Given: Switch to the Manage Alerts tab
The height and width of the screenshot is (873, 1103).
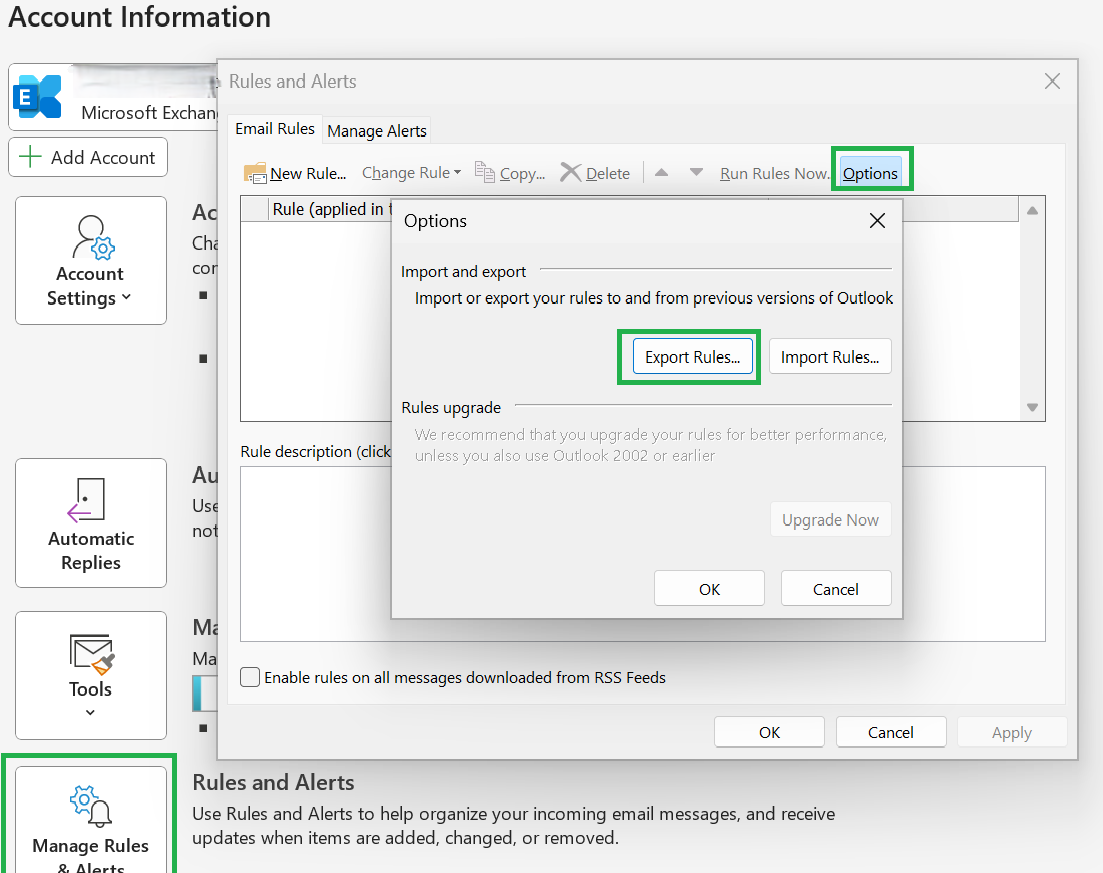Looking at the screenshot, I should [x=377, y=131].
